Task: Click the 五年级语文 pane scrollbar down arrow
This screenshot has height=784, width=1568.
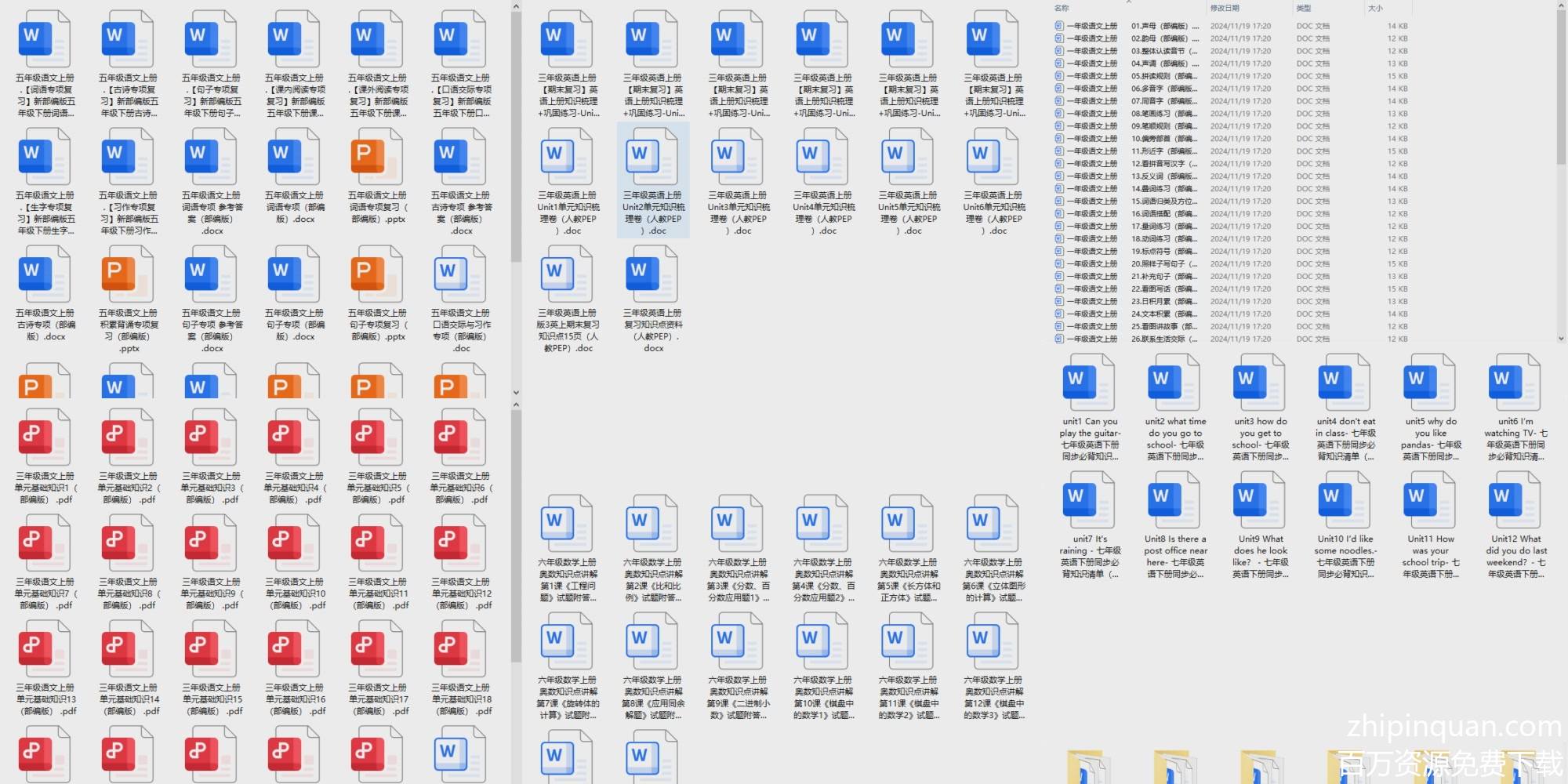Action: 516,392
